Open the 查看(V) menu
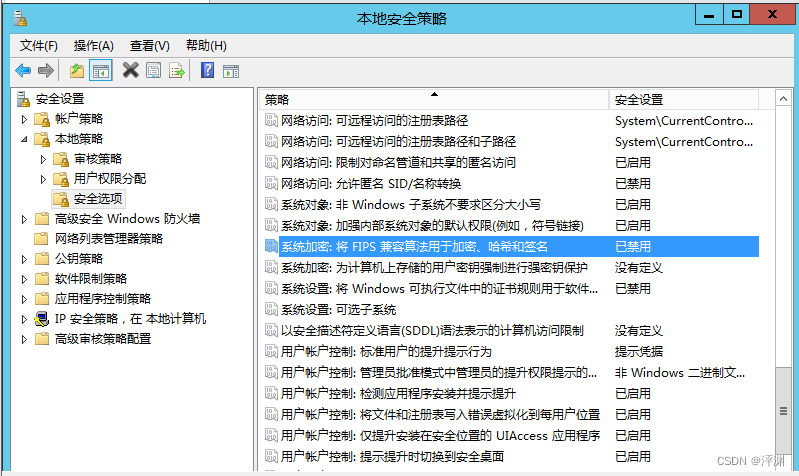Viewport: 799px width, 476px height. [149, 46]
